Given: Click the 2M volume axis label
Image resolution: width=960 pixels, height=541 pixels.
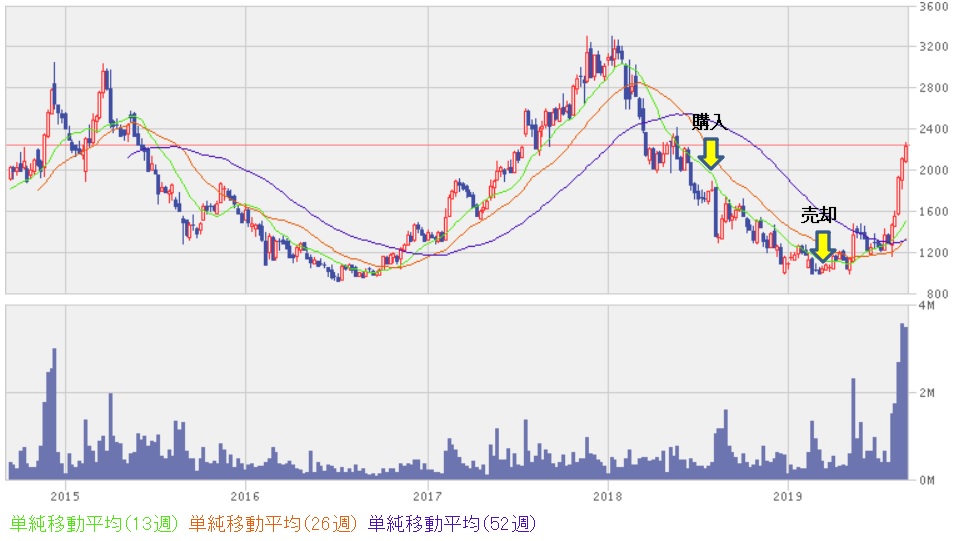Looking at the screenshot, I should pyautogui.click(x=927, y=393).
